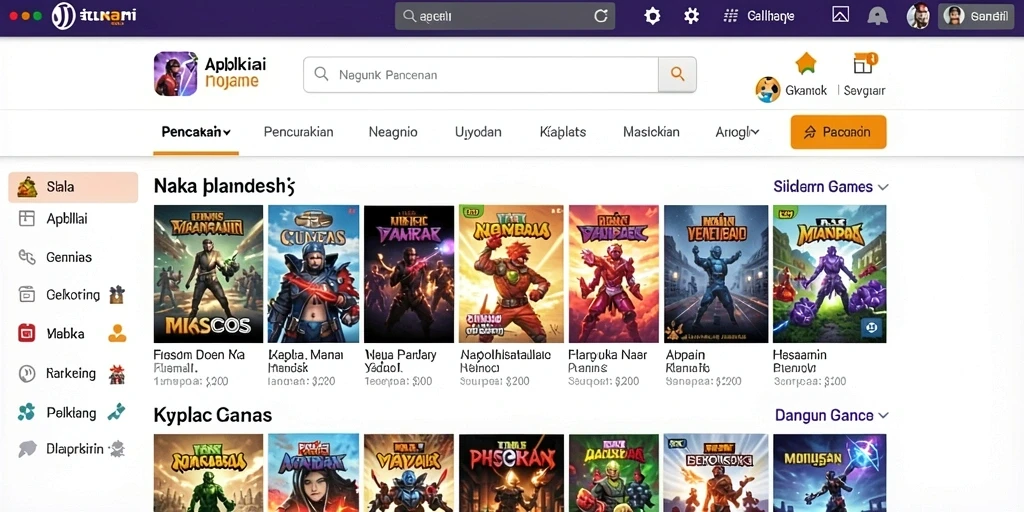Click the Rarkeing circular sidebar icon
The image size is (1024, 512).
(x=27, y=374)
